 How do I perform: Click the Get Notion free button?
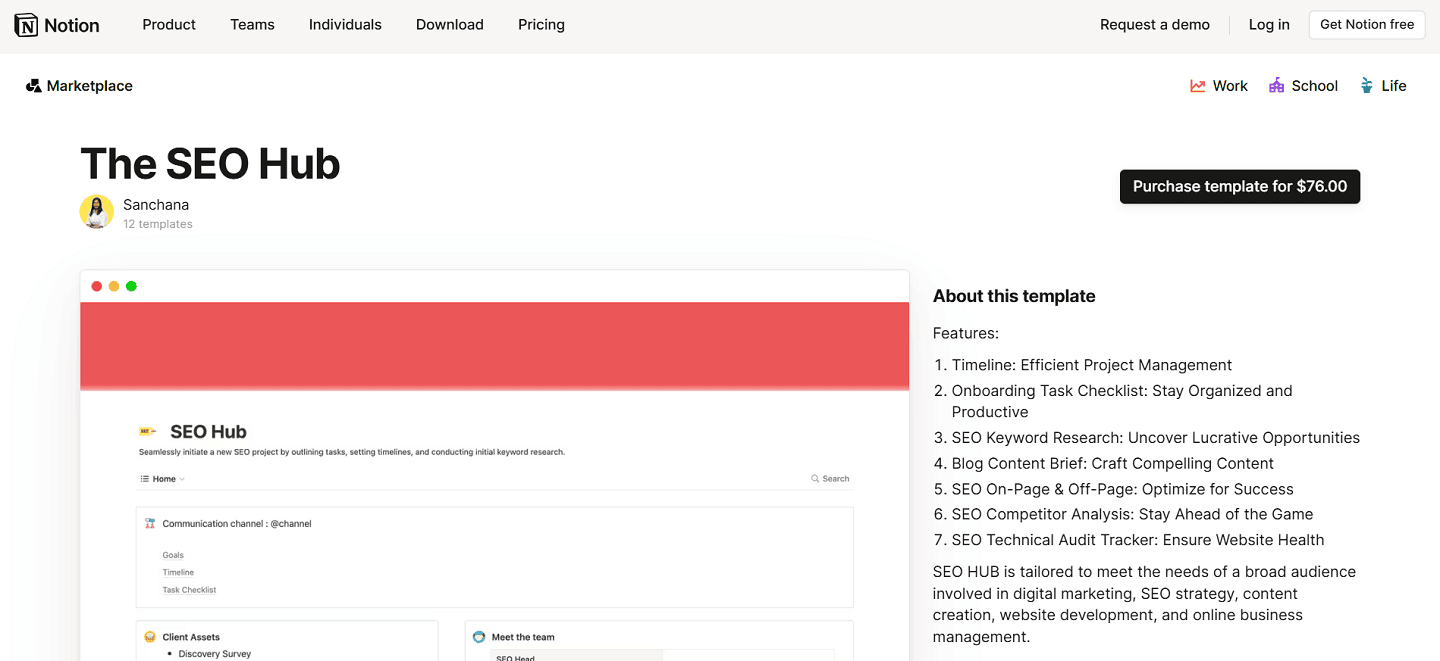(x=1366, y=24)
